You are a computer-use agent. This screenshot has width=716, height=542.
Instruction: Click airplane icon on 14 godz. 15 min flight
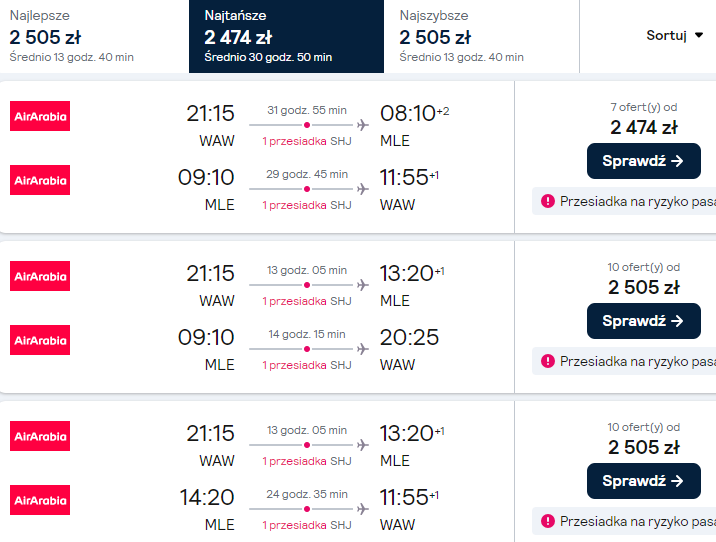coord(362,349)
